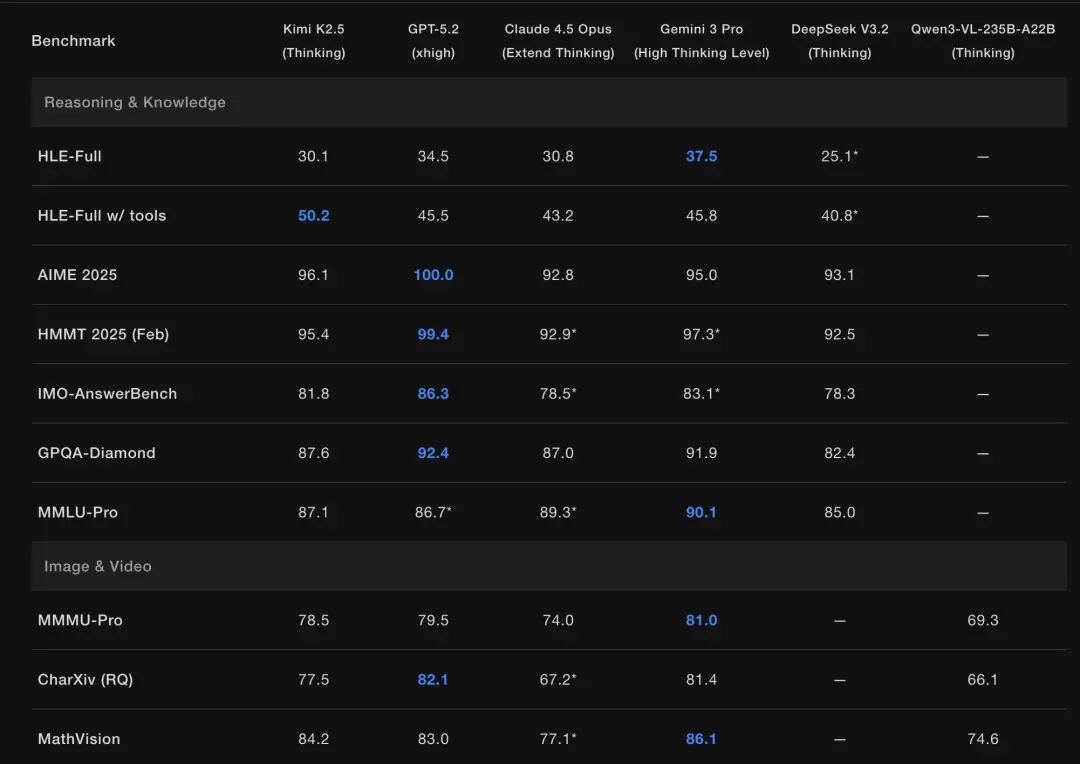Select the 81.8 Kimi IMO-AnswerBench score
Viewport: 1080px width, 764px height.
pos(313,393)
